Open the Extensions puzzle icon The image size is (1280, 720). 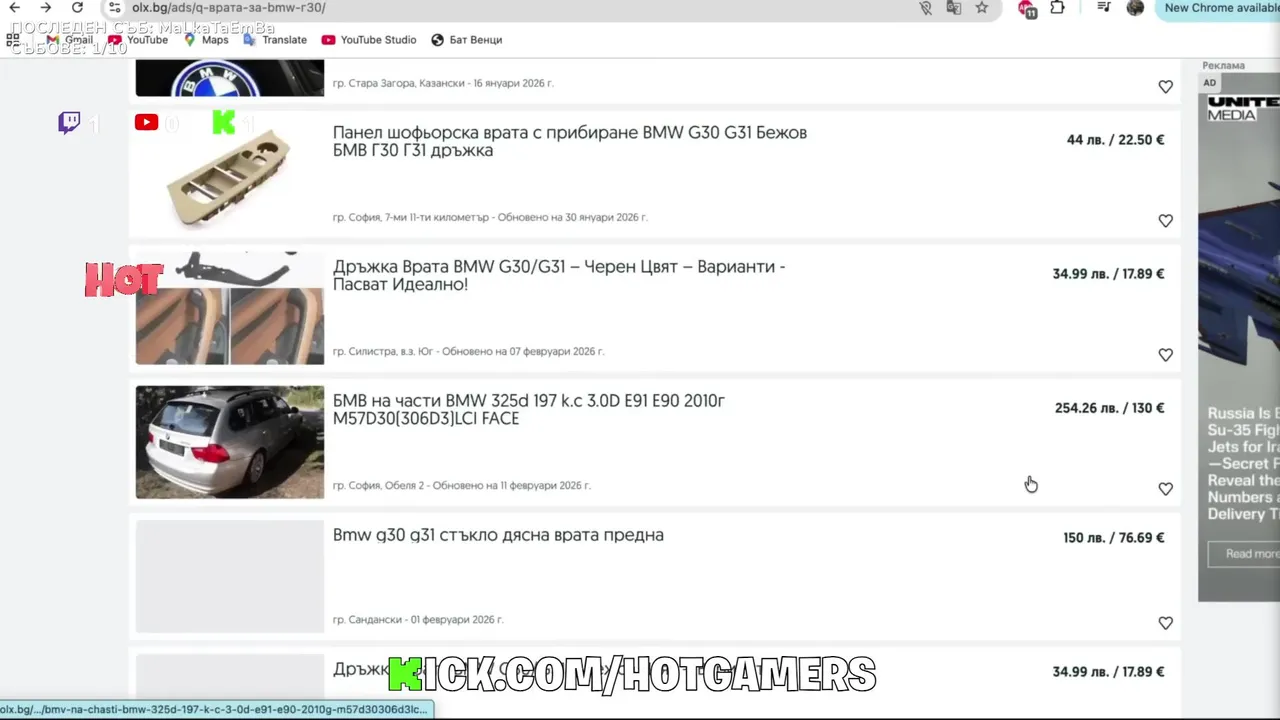[1057, 8]
